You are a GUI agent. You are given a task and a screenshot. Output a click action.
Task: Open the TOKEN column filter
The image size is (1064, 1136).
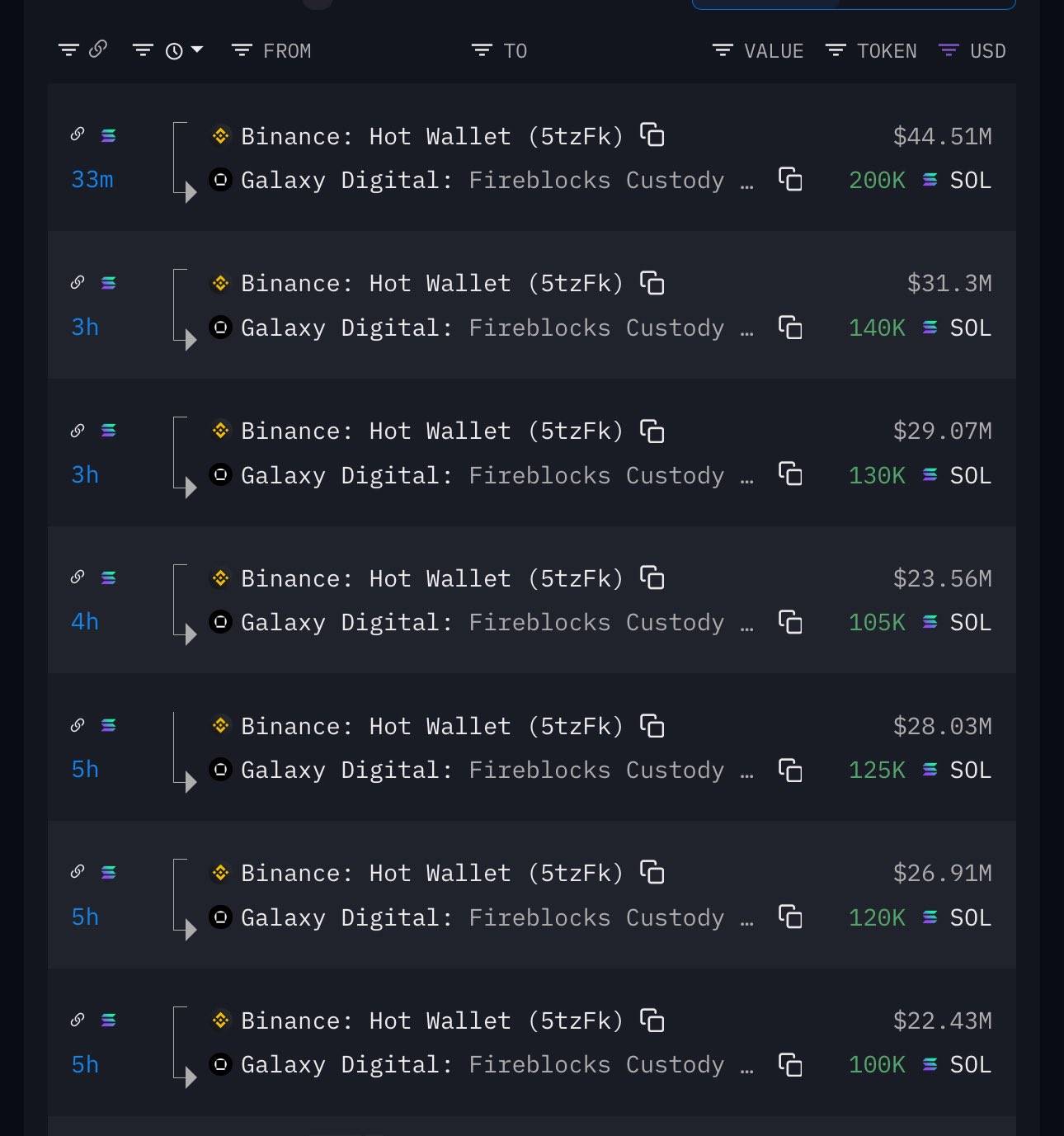tap(871, 51)
